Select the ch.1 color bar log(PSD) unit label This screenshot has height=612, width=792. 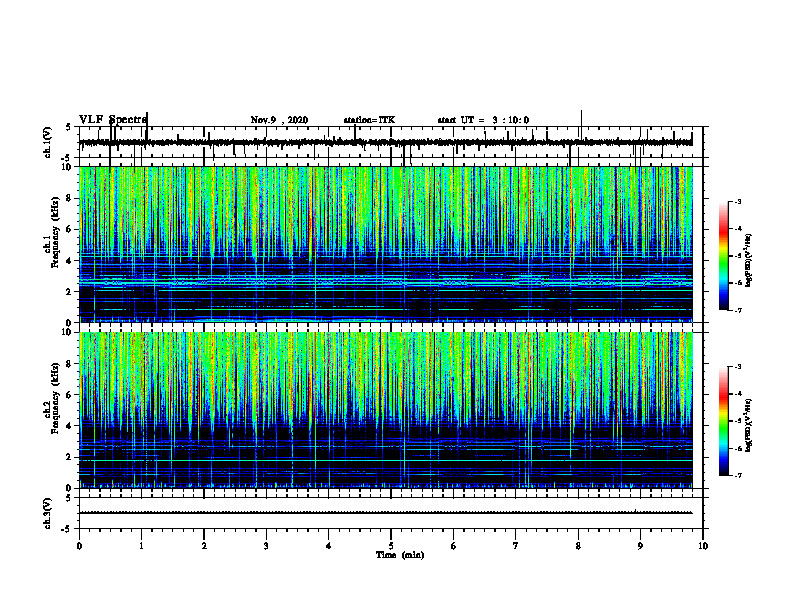point(748,260)
